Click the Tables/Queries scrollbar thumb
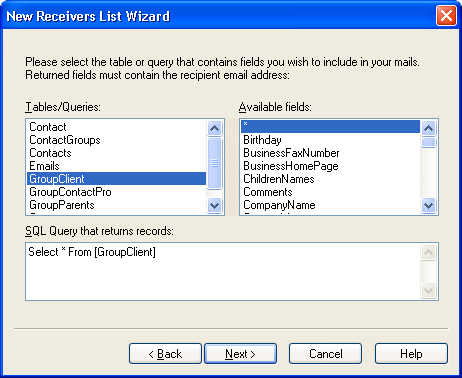 [214, 163]
